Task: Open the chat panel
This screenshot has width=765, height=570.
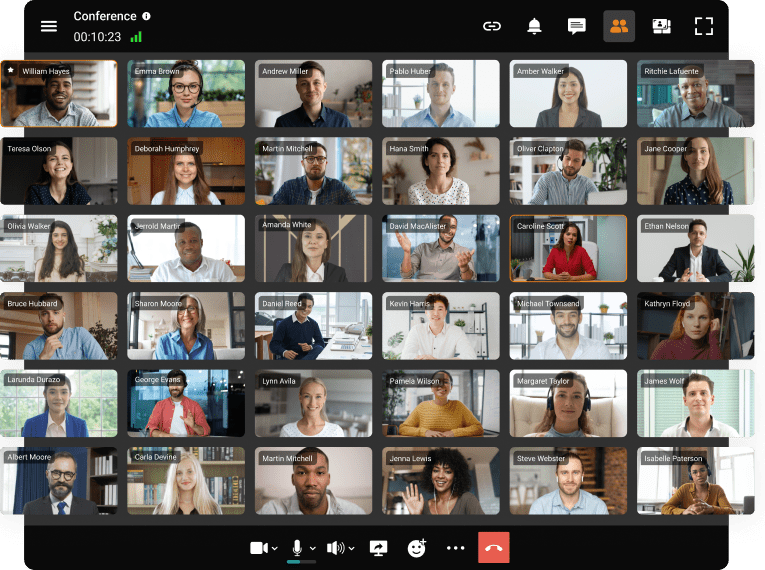Action: pos(577,26)
